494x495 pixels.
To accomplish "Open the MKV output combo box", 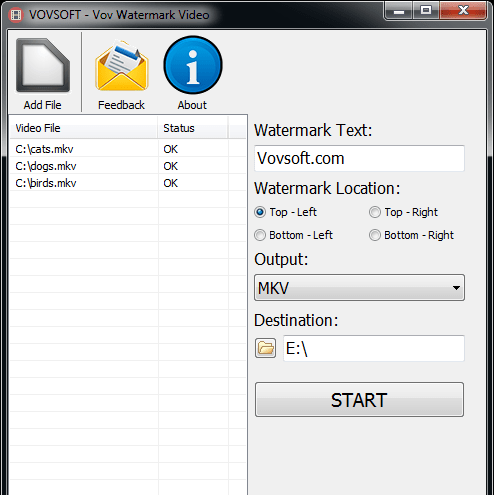I will [359, 288].
